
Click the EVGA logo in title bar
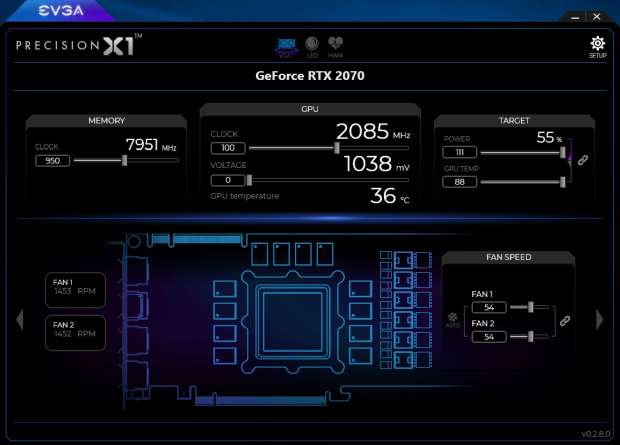(x=61, y=11)
